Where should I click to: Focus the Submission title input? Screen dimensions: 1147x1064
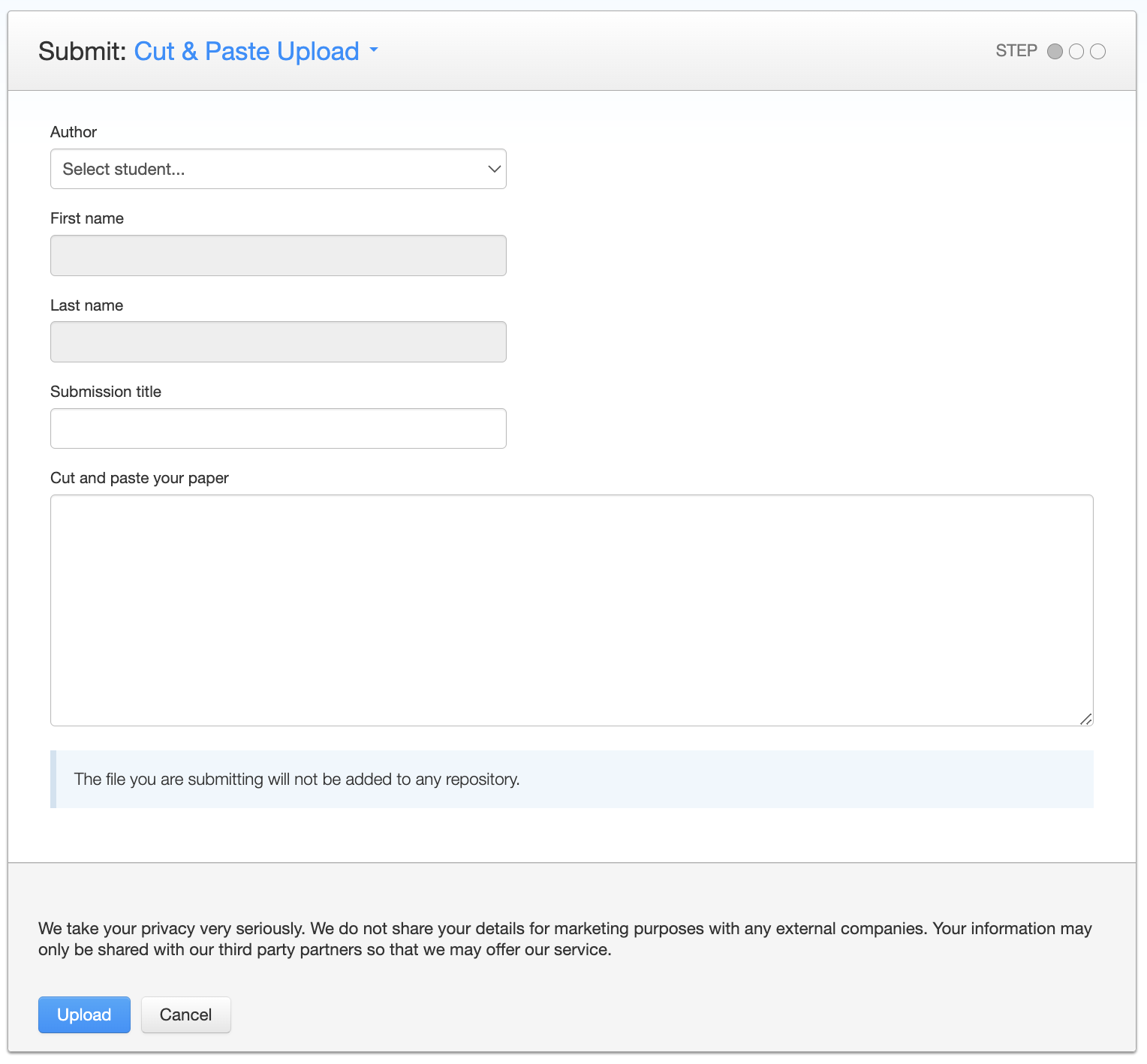pyautogui.click(x=278, y=428)
